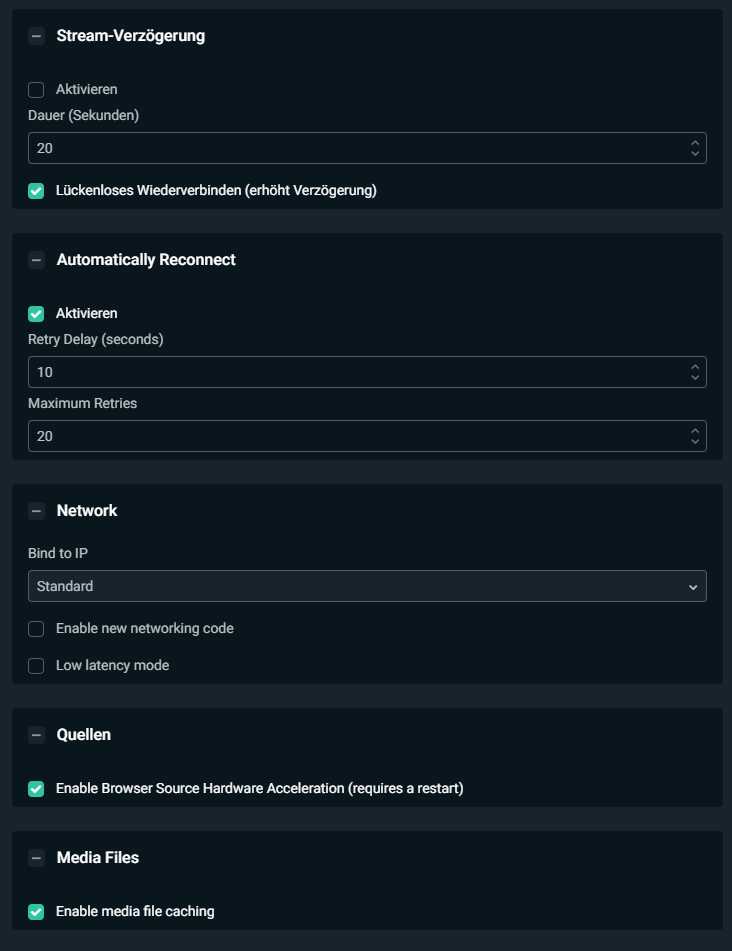The height and width of the screenshot is (951, 732).
Task: Open the Bind to IP dropdown
Action: [367, 586]
